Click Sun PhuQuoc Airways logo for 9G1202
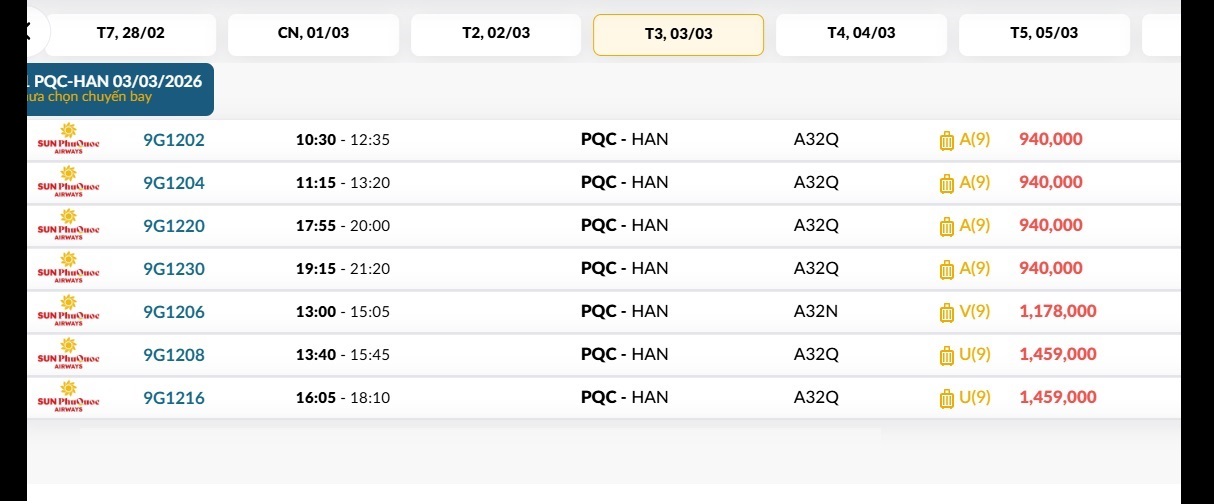This screenshot has width=1214, height=504. click(68, 140)
